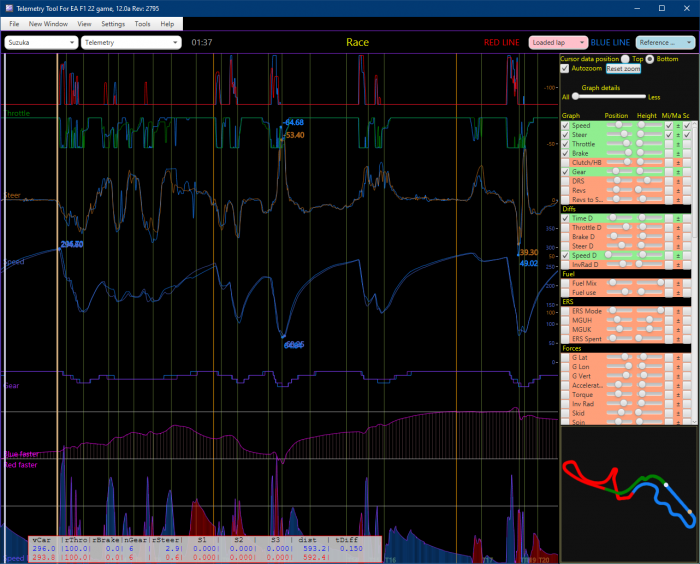Enable the DRS graph checkbox

pyautogui.click(x=566, y=181)
